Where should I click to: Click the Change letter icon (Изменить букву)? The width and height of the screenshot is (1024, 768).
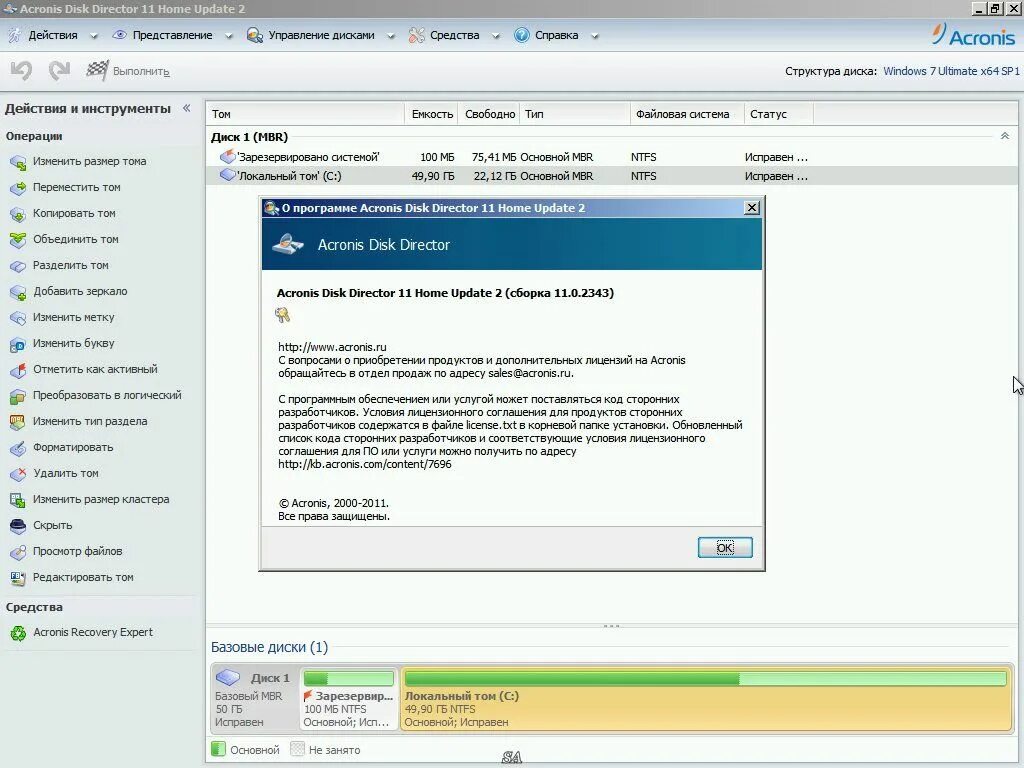click(x=18, y=344)
